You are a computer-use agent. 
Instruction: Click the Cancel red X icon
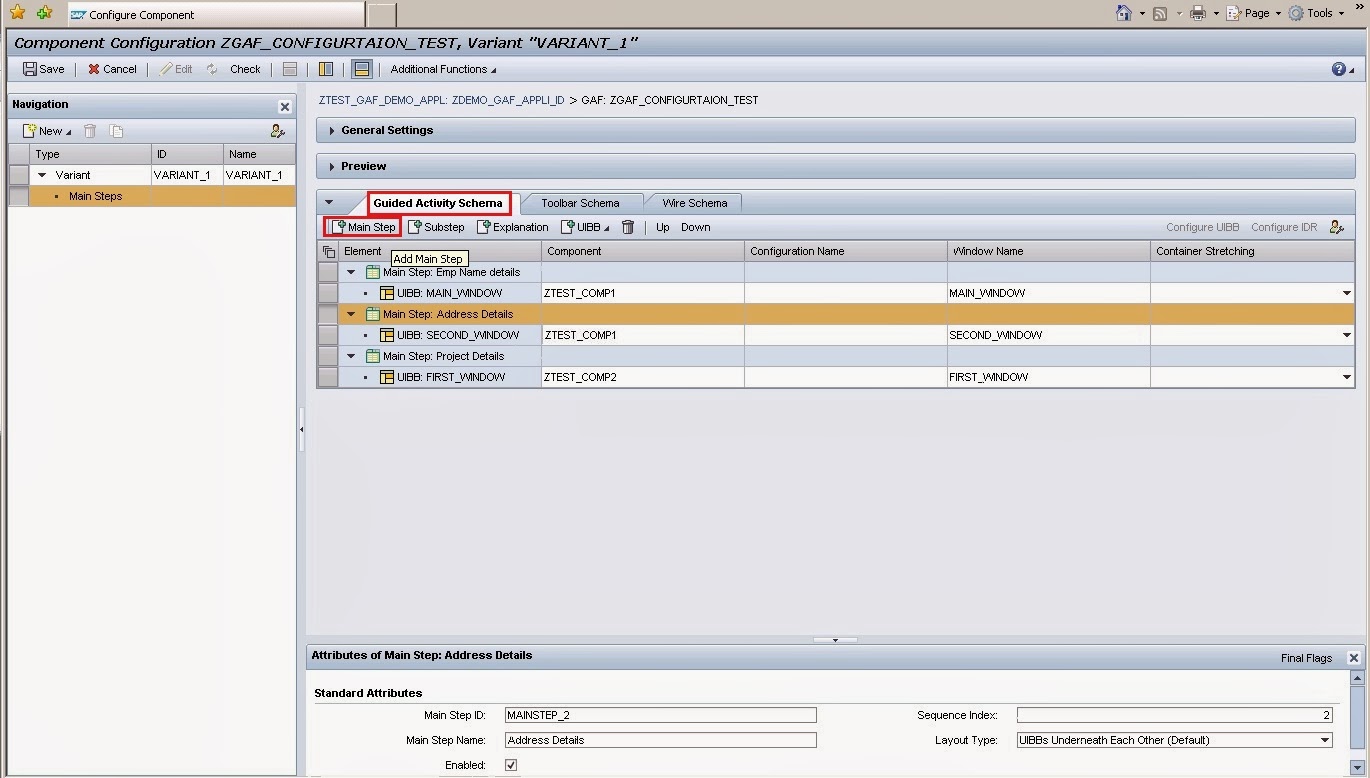click(x=94, y=69)
